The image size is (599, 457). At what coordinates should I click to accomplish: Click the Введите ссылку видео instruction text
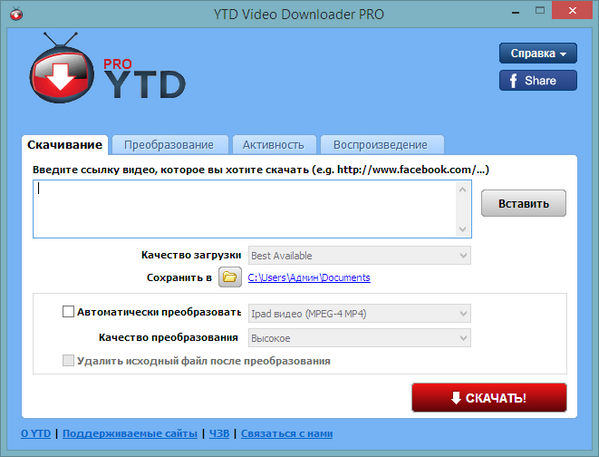pos(261,170)
